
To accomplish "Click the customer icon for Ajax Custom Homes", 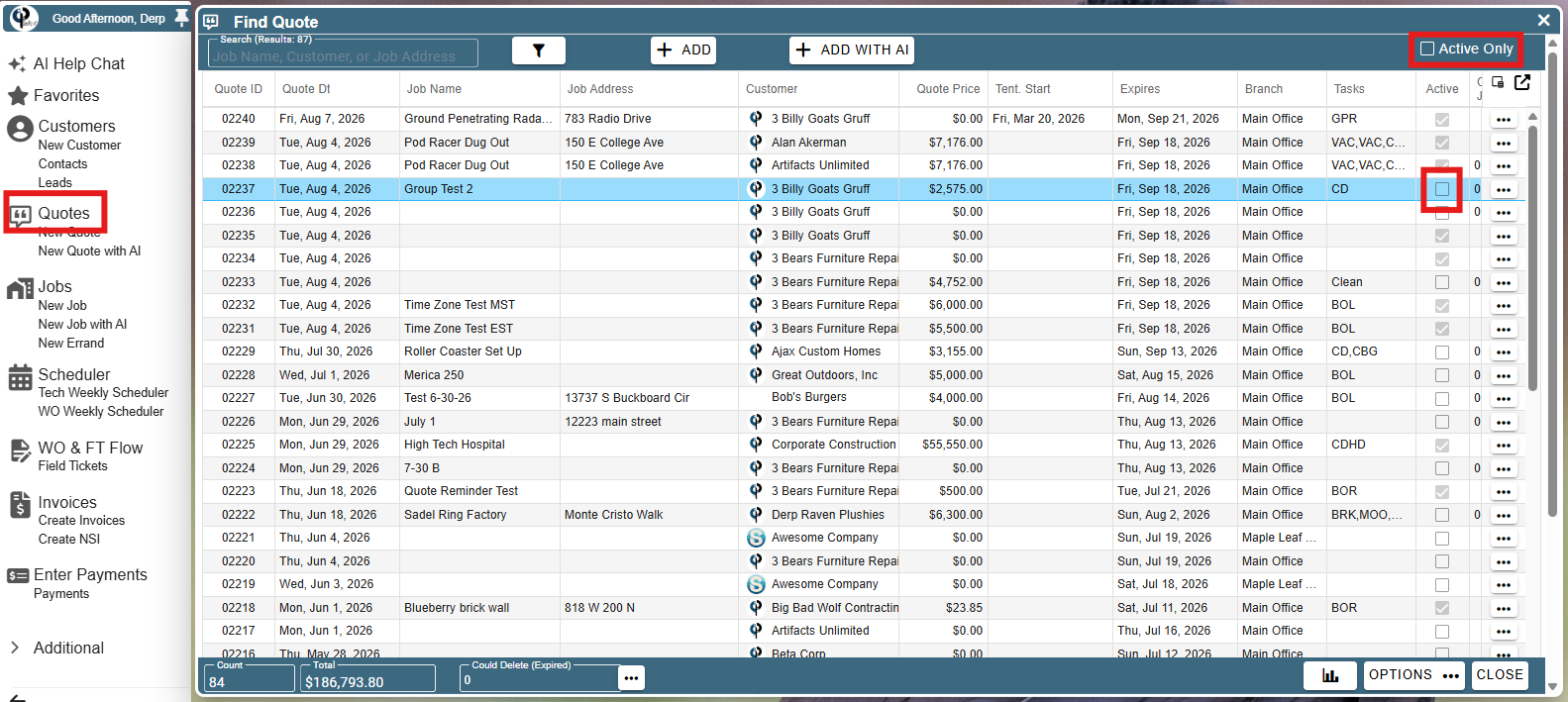I will (x=756, y=351).
